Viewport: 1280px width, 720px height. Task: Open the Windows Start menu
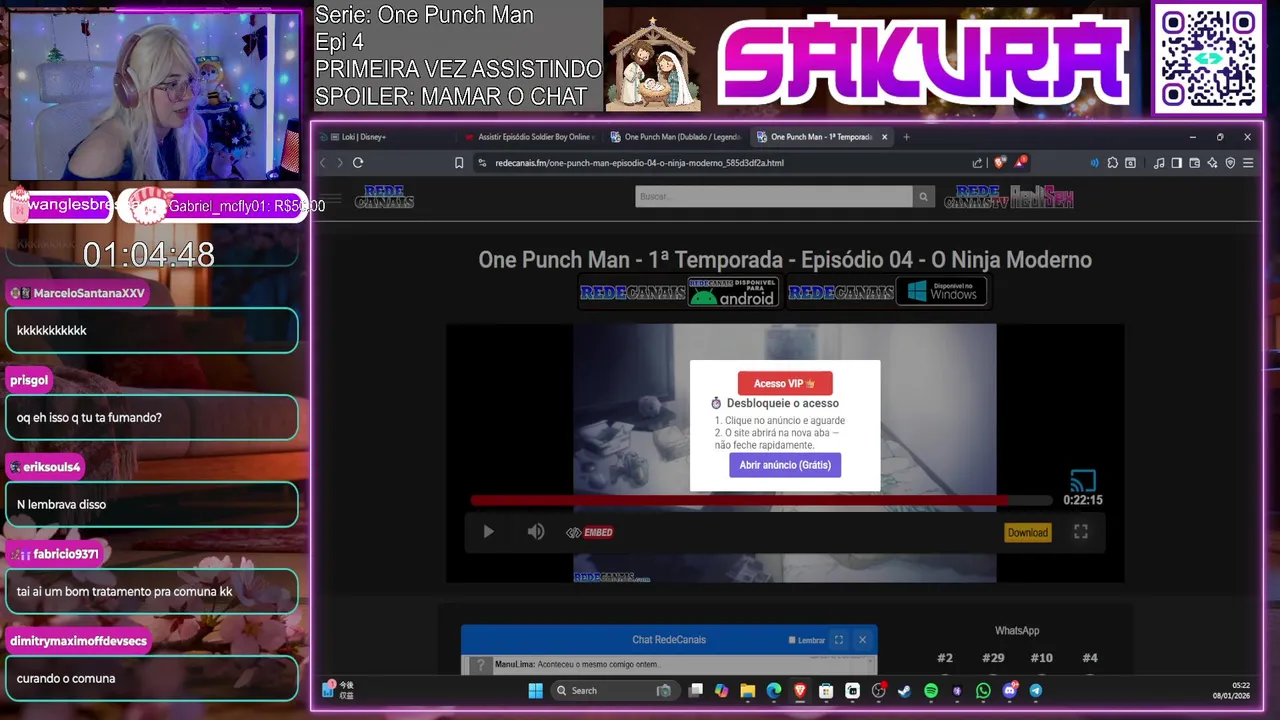point(535,690)
